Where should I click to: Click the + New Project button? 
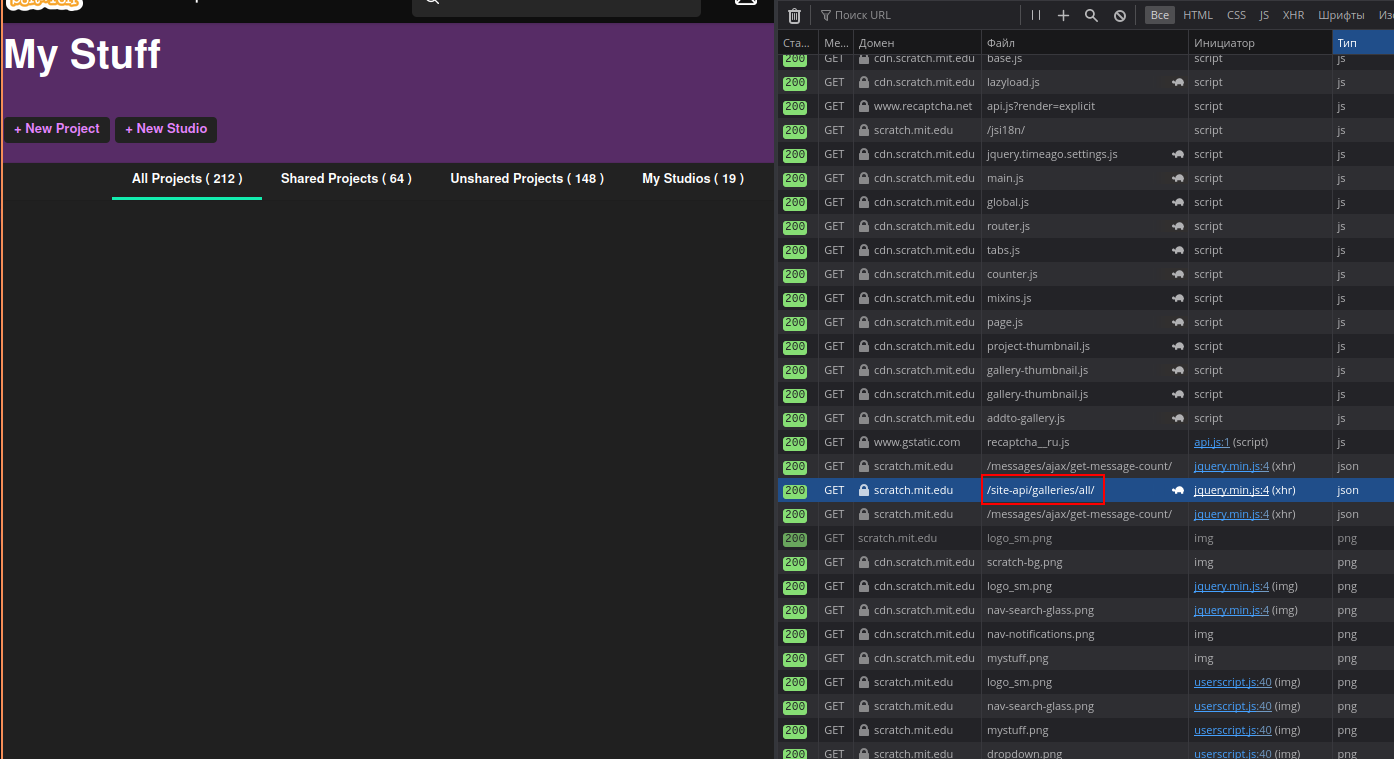point(57,129)
